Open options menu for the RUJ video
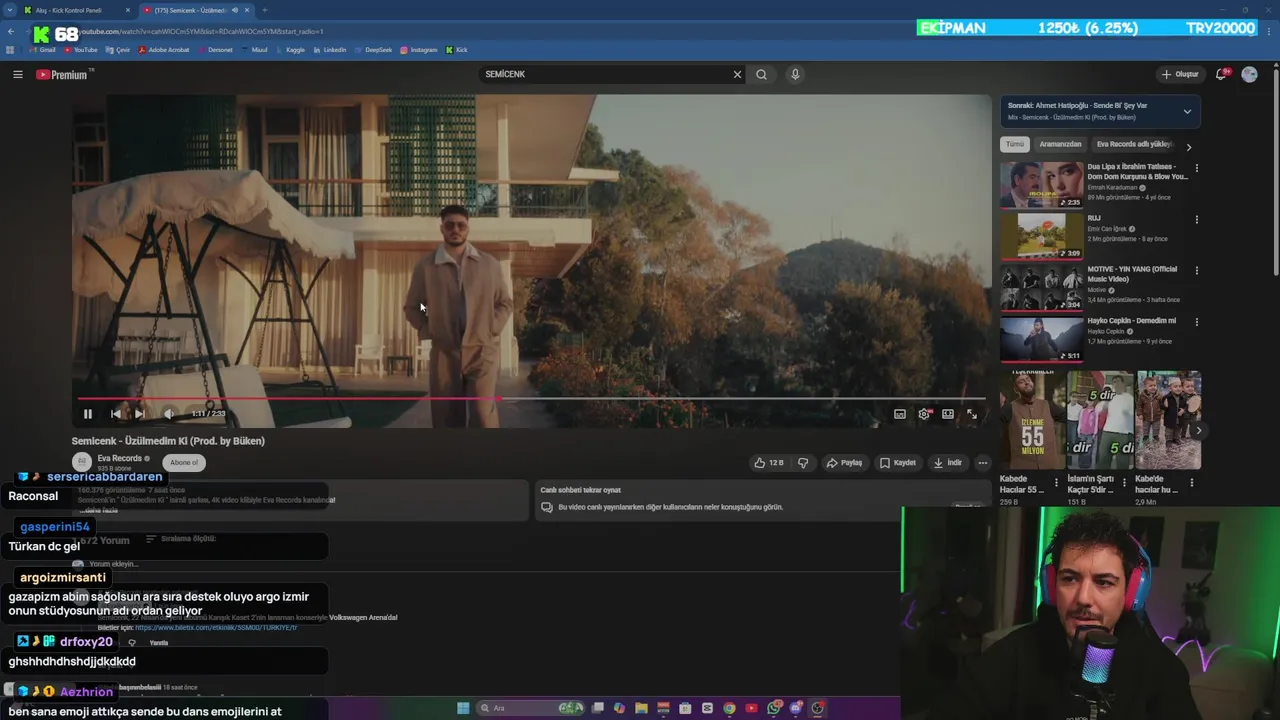The width and height of the screenshot is (1280, 720). click(1196, 220)
